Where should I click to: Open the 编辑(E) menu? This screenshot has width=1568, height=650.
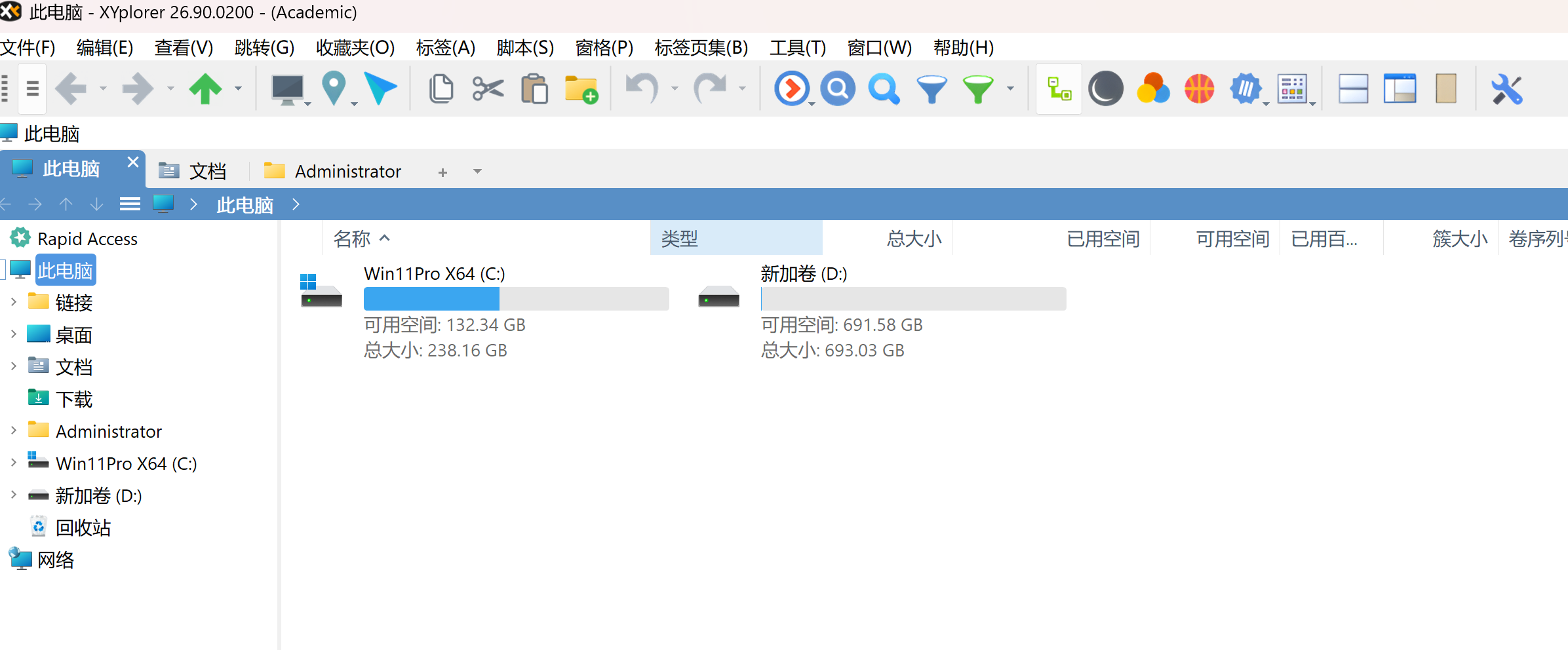pyautogui.click(x=105, y=47)
